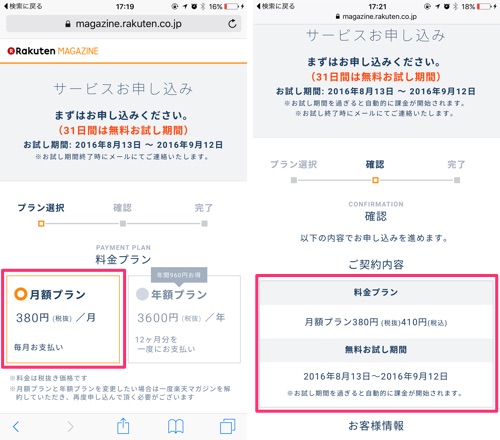
Task: Tap the Safari reload icon in address bar
Action: point(232,24)
